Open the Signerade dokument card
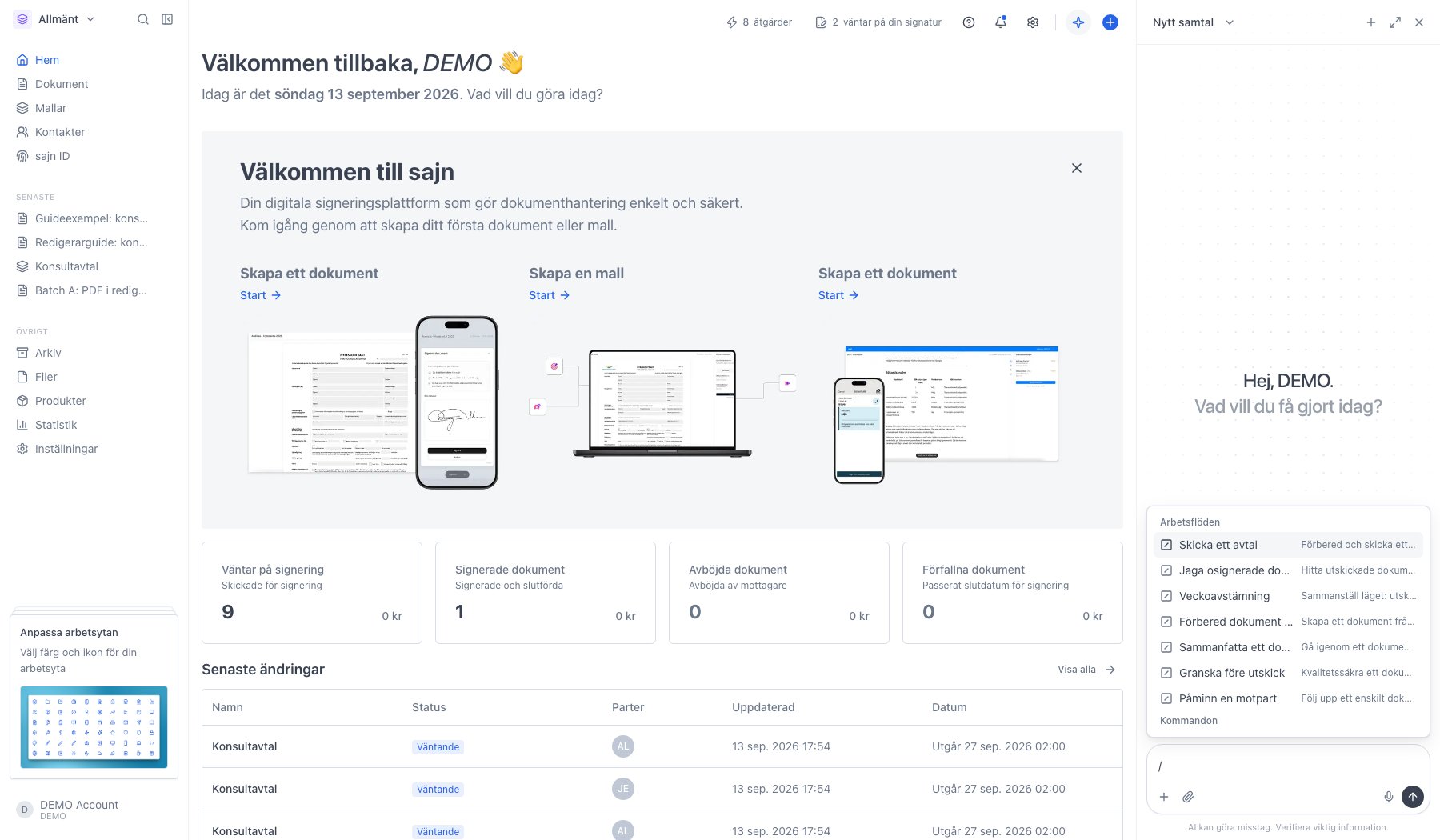The width and height of the screenshot is (1440, 840). coord(546,593)
